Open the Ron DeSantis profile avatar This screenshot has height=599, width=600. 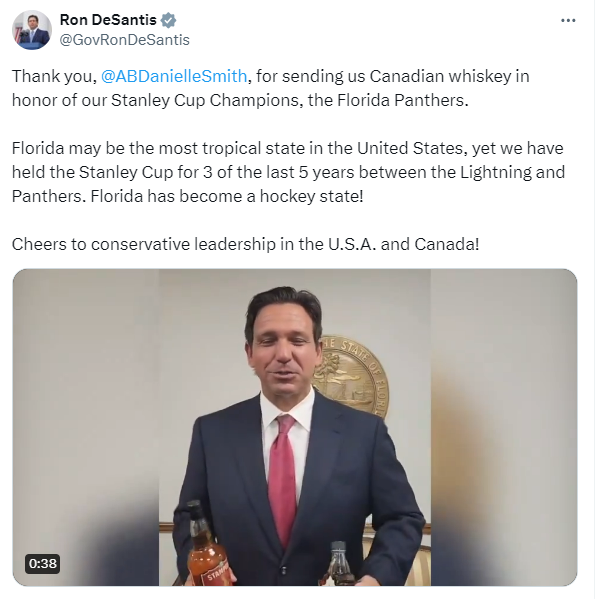pyautogui.click(x=31, y=30)
